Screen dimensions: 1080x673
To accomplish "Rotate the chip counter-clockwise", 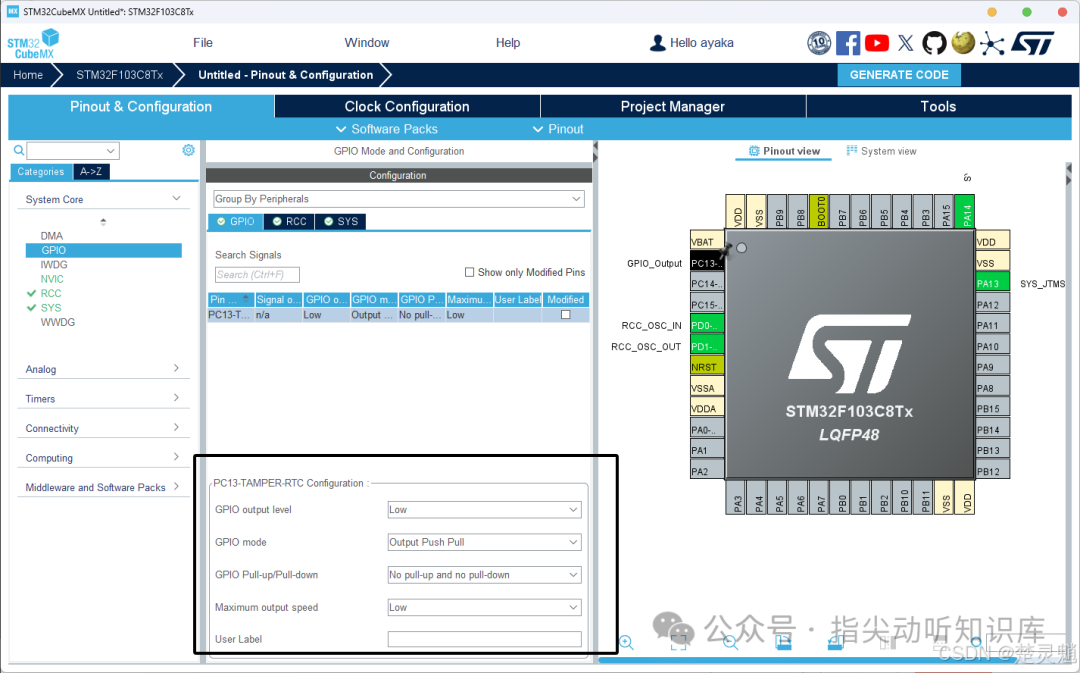I will pyautogui.click(x=835, y=643).
